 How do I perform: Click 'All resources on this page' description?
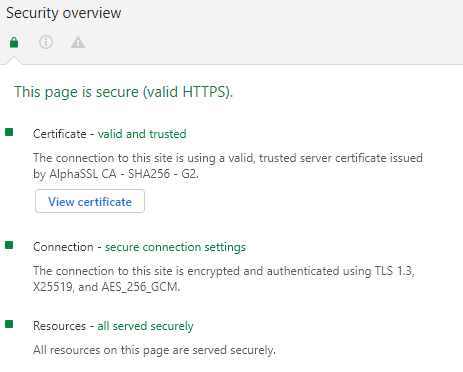(x=154, y=350)
